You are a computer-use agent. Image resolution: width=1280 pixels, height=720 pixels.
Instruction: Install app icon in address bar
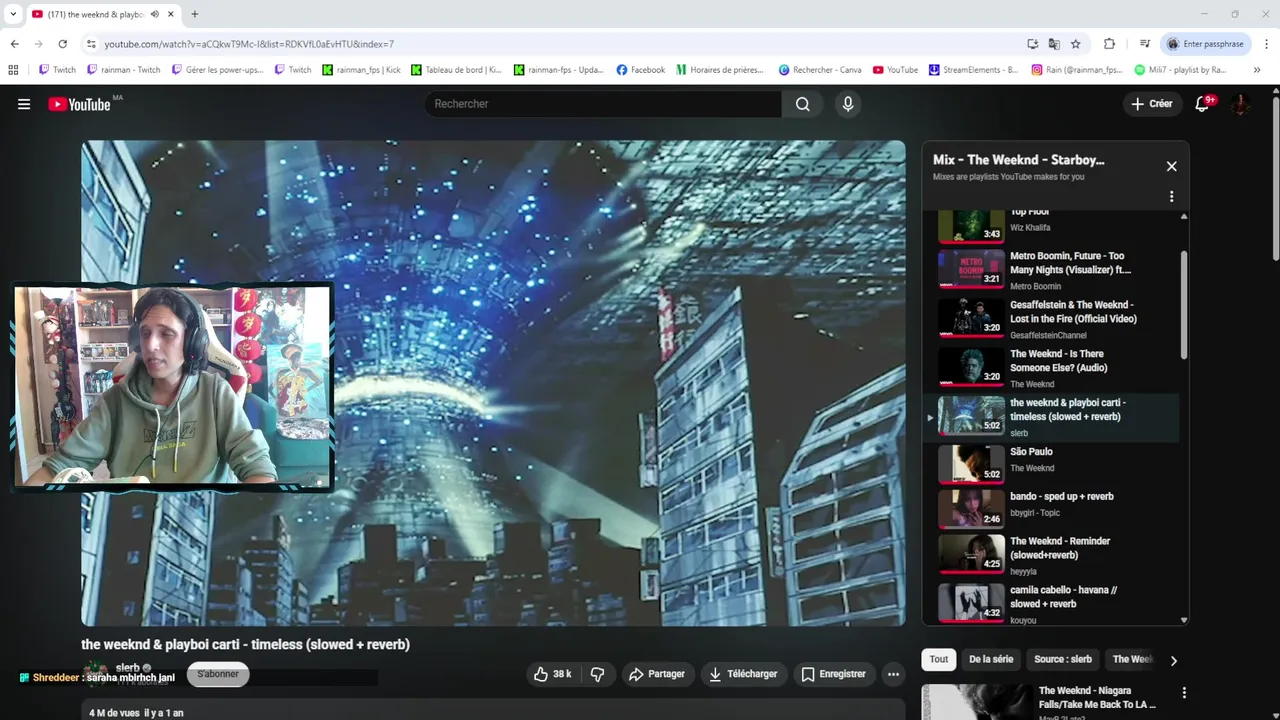click(1032, 44)
